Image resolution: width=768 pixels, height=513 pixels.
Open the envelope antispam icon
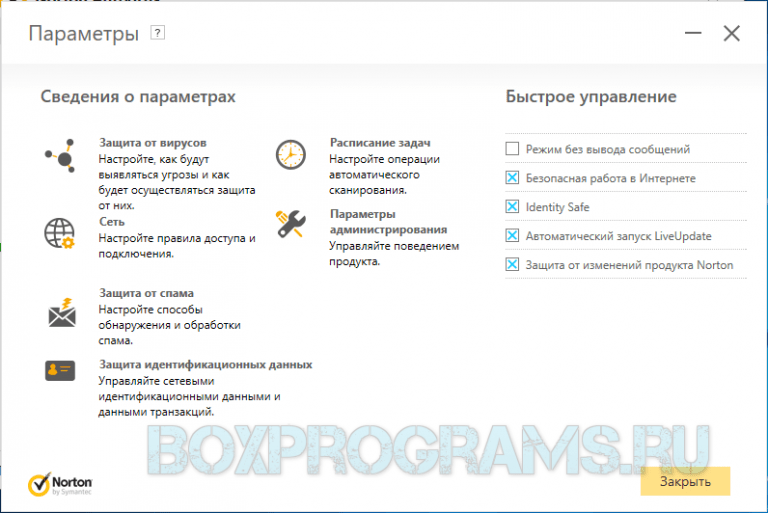62,313
